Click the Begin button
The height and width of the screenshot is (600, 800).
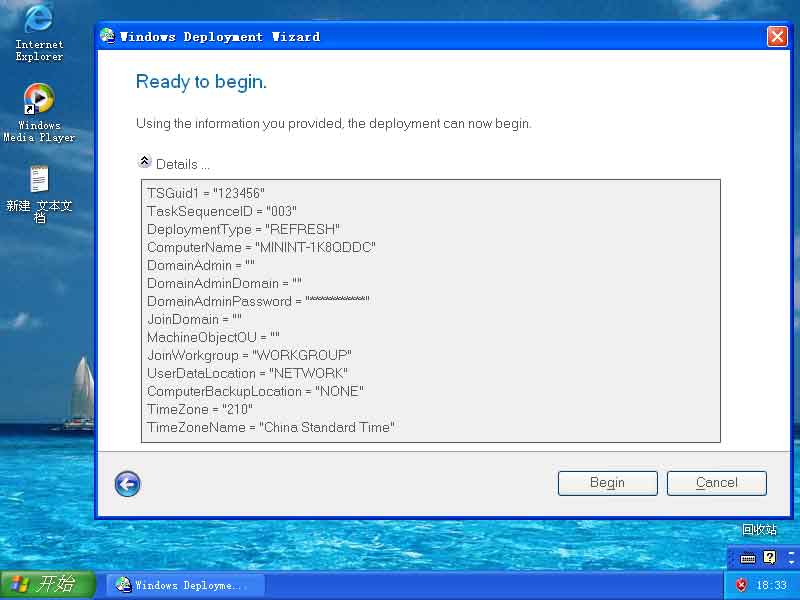tap(607, 483)
